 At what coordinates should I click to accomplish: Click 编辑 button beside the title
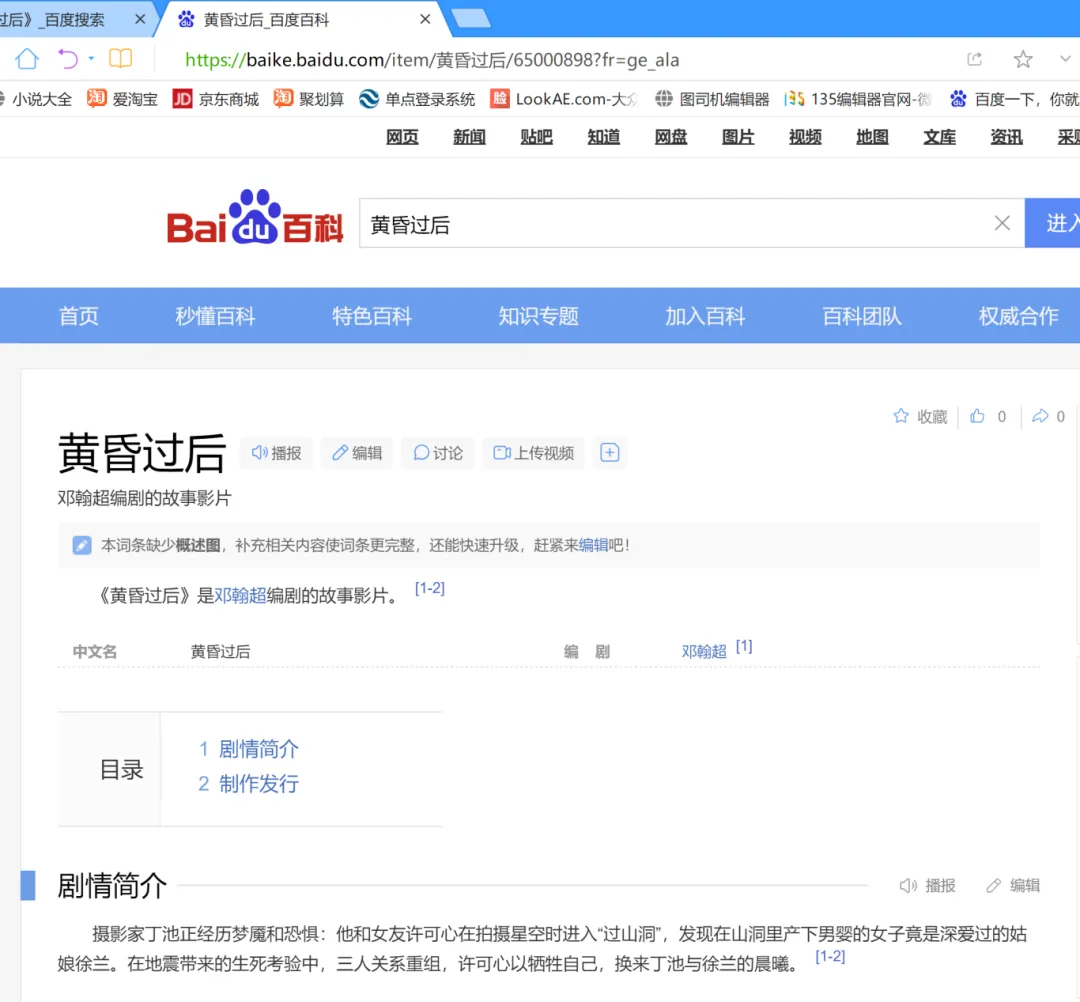(x=357, y=453)
